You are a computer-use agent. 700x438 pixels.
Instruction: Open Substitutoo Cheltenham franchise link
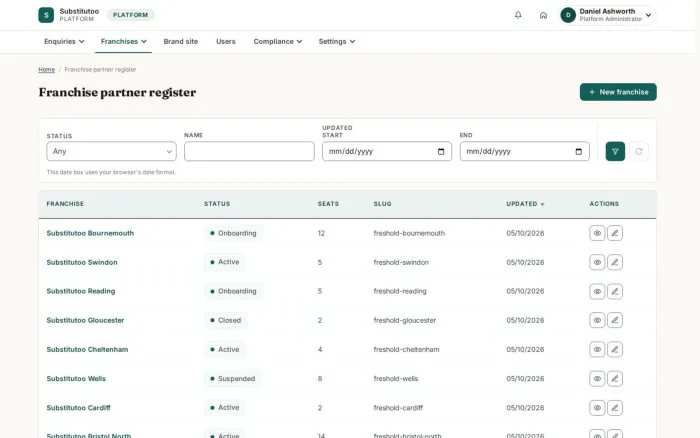[x=87, y=349]
